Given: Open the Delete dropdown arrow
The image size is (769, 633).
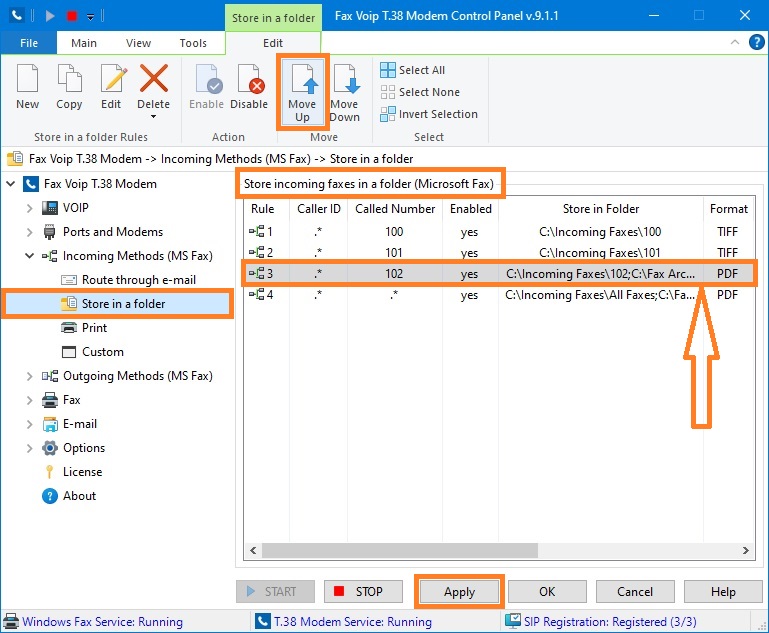Looking at the screenshot, I should (154, 117).
